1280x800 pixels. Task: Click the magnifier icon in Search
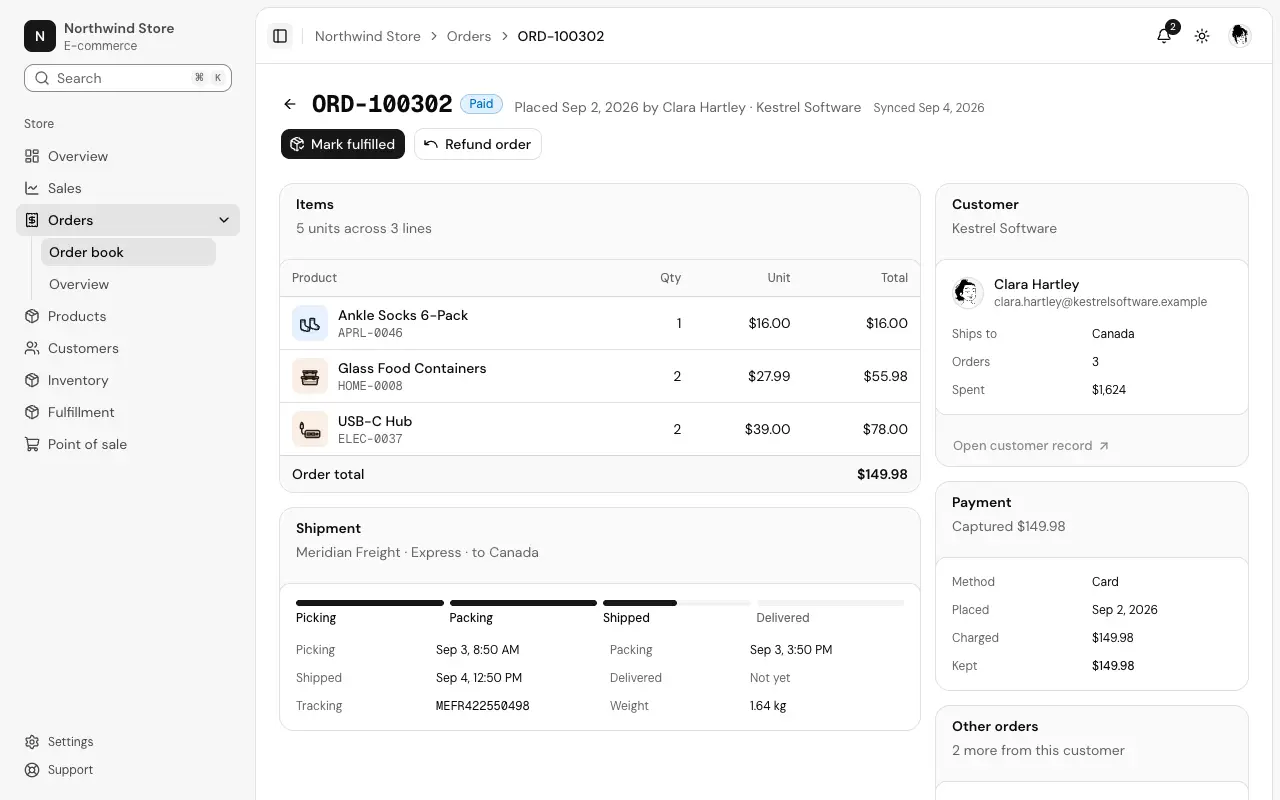(x=42, y=78)
